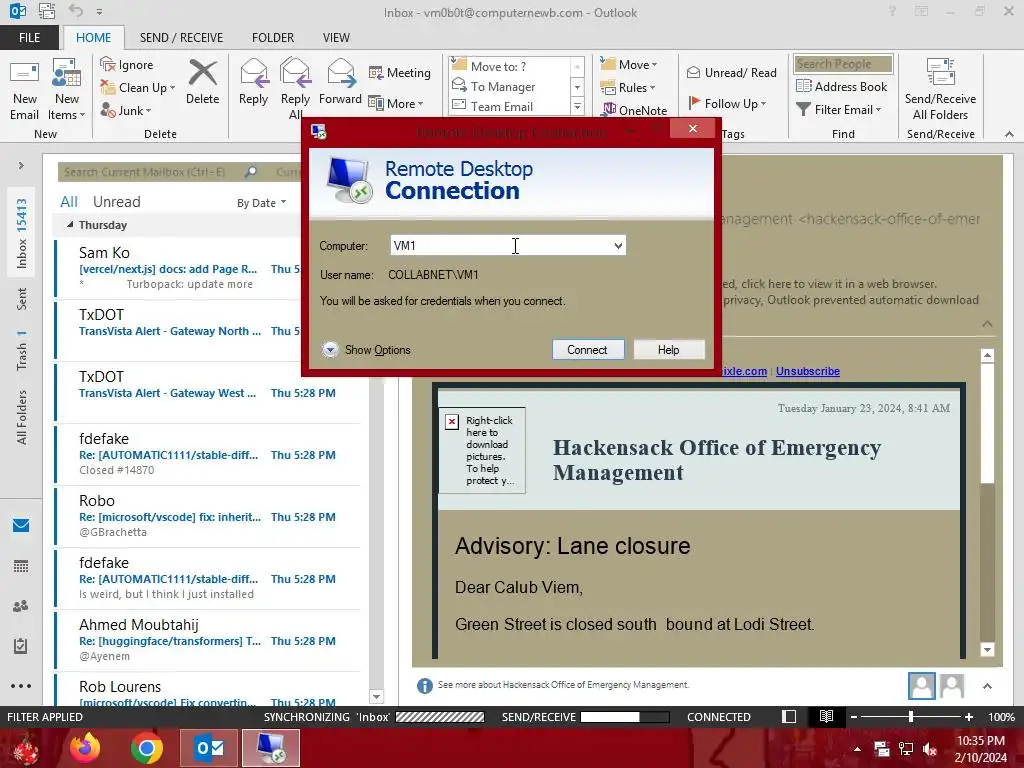
Task: Zoom in with the plus button
Action: [968, 717]
